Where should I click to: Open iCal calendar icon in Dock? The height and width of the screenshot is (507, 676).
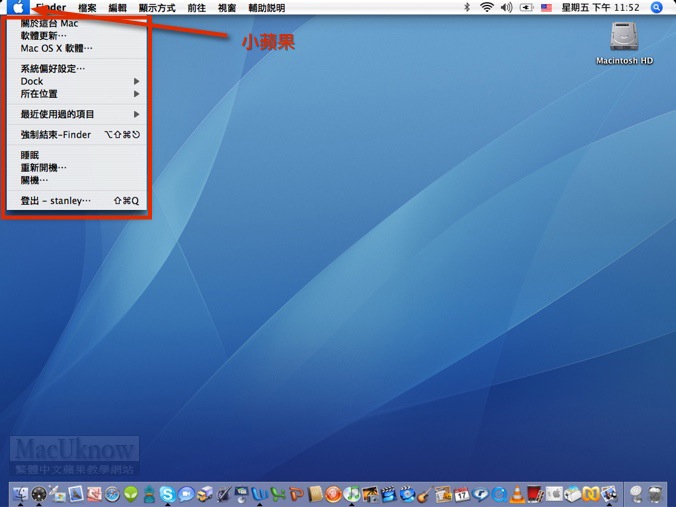click(x=461, y=494)
